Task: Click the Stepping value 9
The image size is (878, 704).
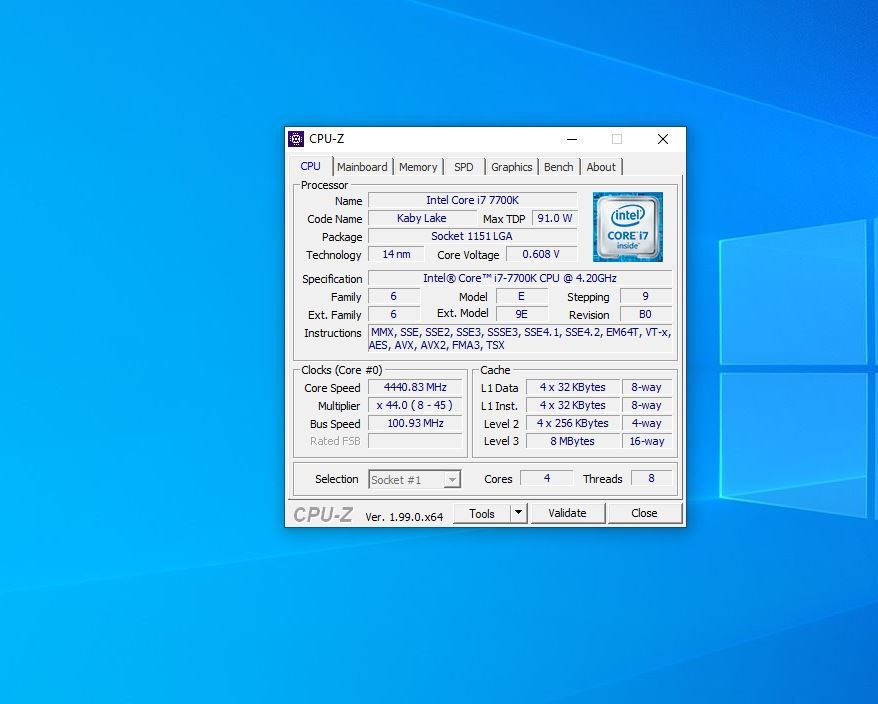Action: click(x=646, y=296)
